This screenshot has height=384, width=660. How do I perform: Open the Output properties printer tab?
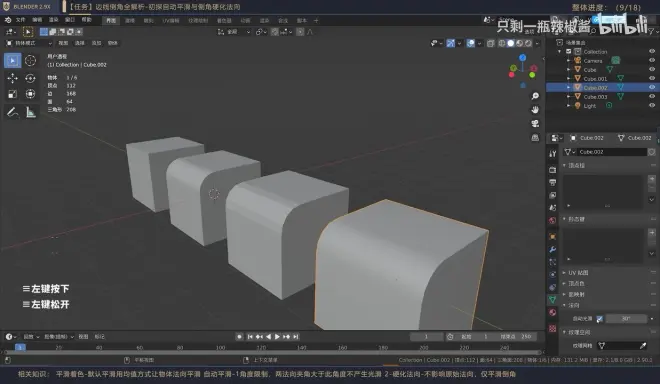click(x=553, y=182)
